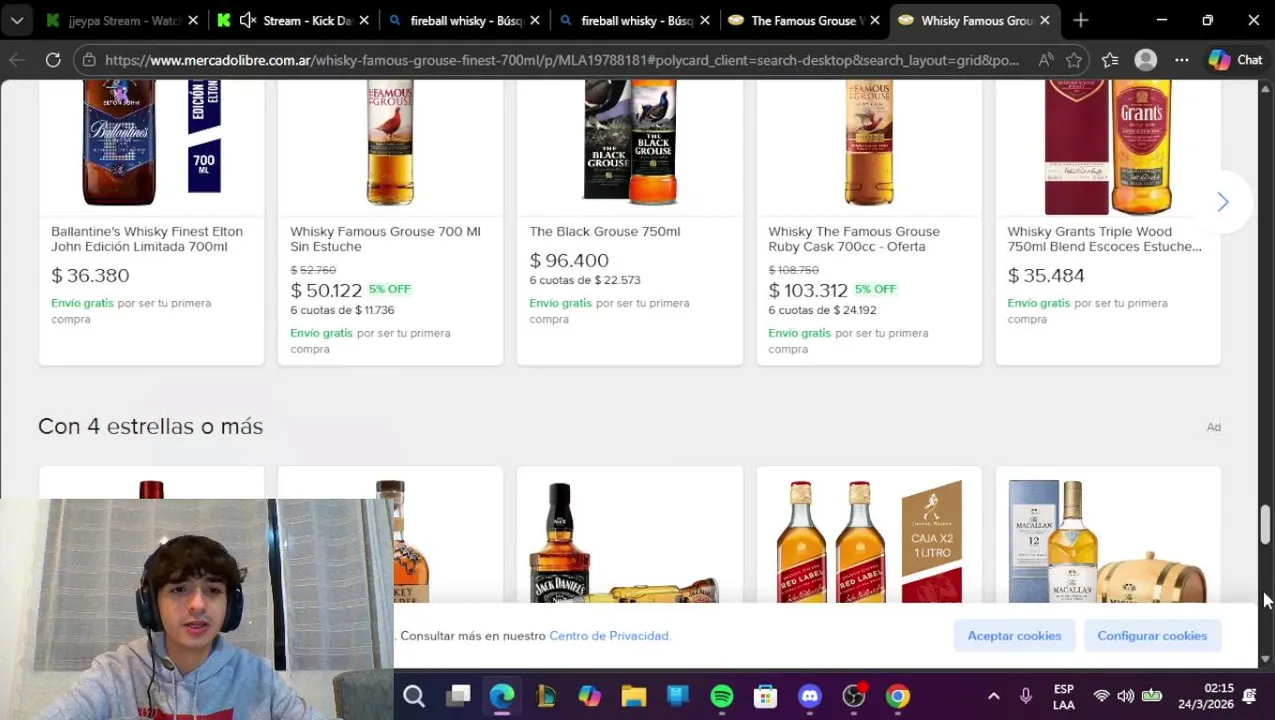Toggle the read aloud icon in address bar
This screenshot has height=720, width=1275.
pyautogui.click(x=1046, y=60)
